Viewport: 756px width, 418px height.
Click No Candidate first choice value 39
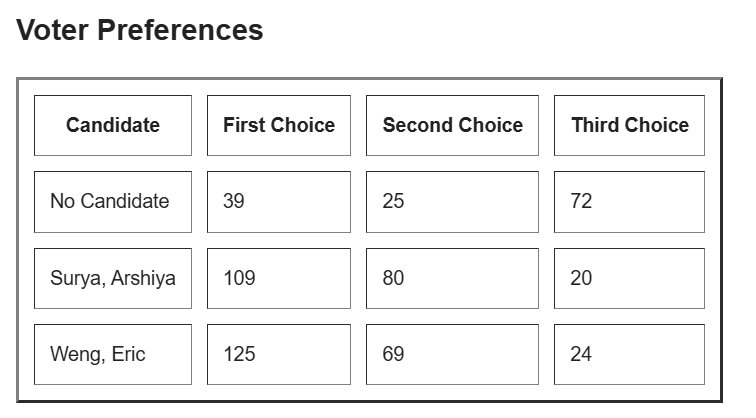click(x=279, y=202)
